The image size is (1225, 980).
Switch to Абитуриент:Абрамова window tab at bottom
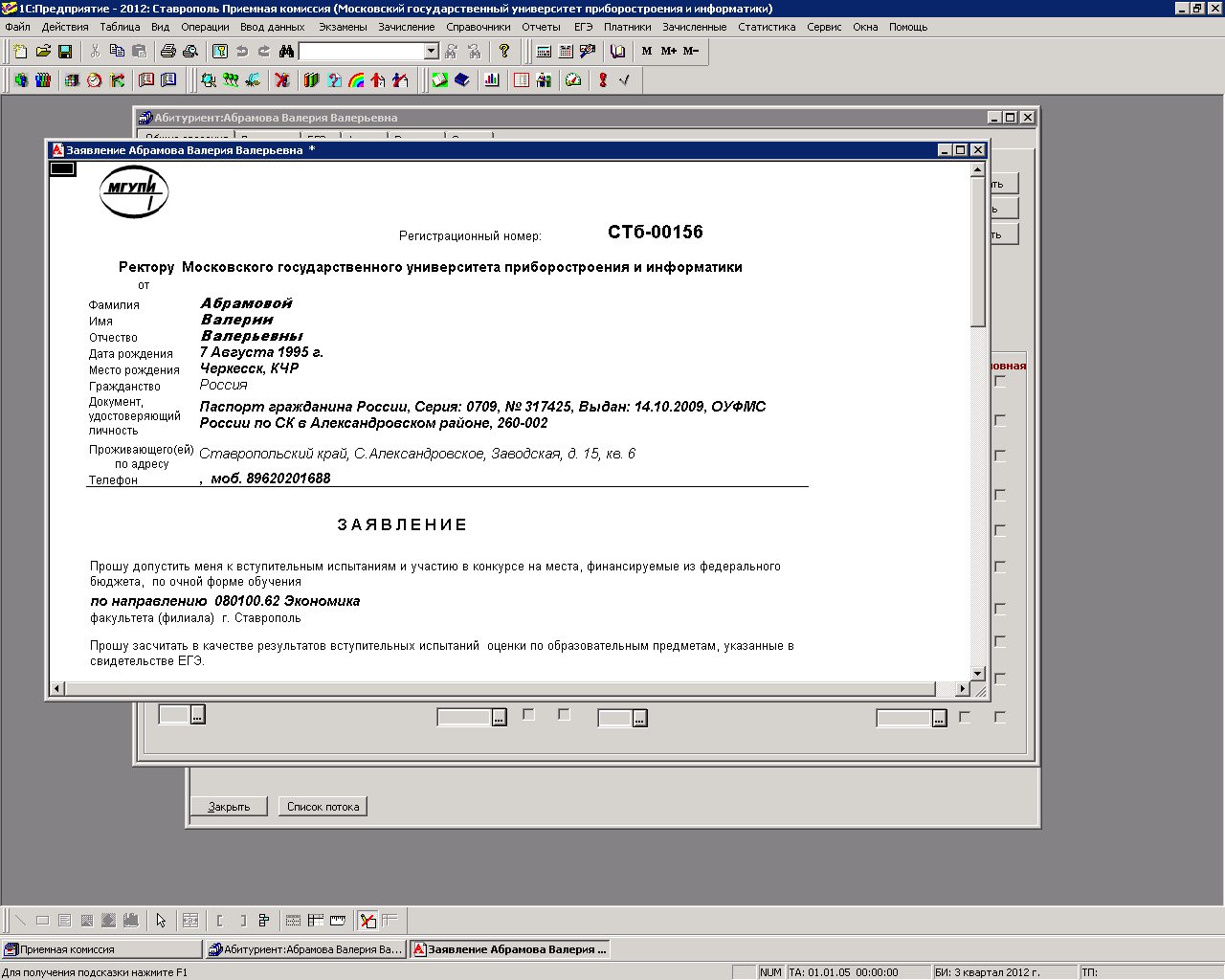point(306,949)
